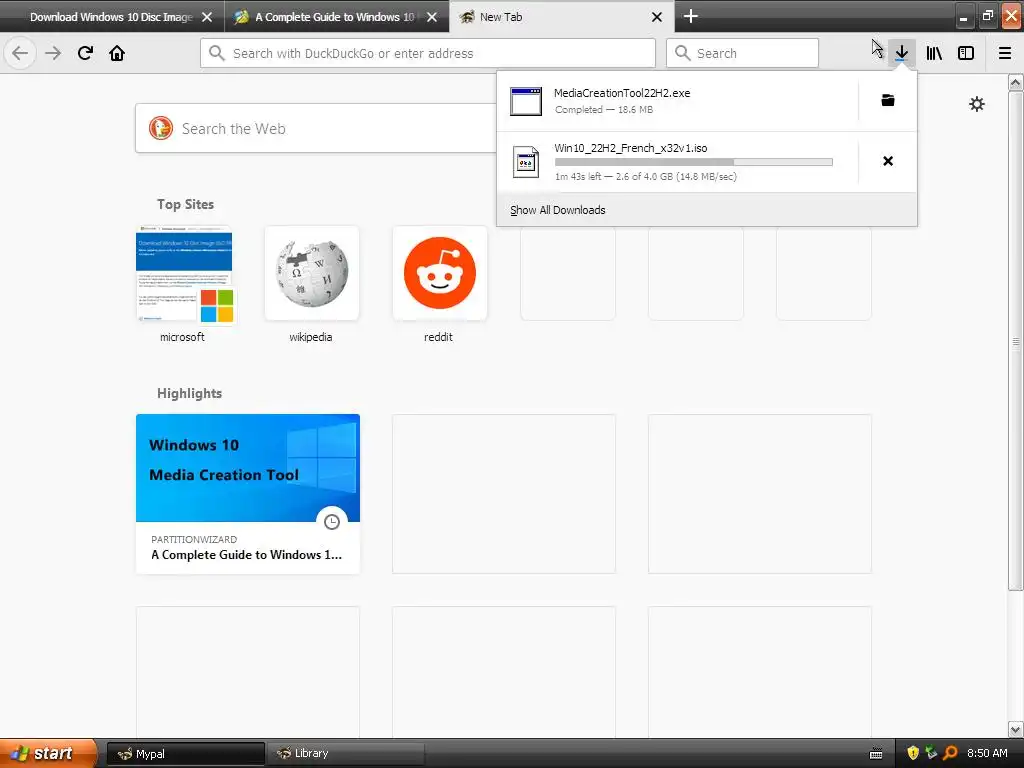Screen dimensions: 1024x768
Task: Switch to A Complete Guide to Windows 10 tab
Action: point(336,16)
